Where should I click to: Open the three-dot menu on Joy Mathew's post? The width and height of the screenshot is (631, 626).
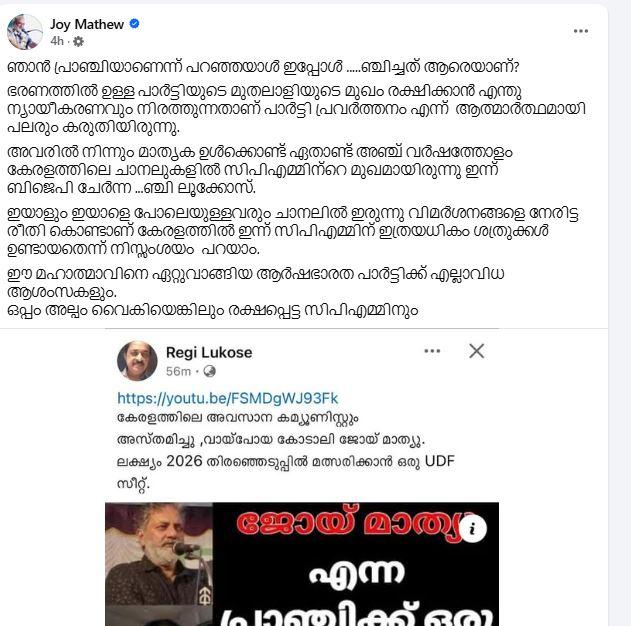tap(581, 31)
